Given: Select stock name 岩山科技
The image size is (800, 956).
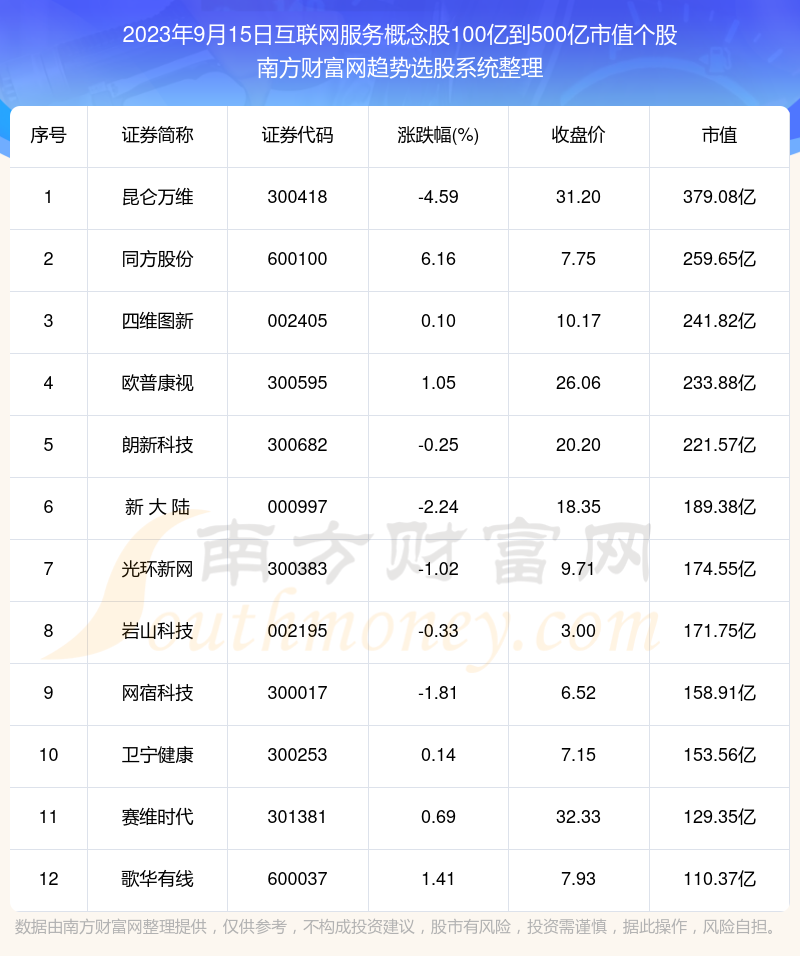Looking at the screenshot, I should [157, 631].
